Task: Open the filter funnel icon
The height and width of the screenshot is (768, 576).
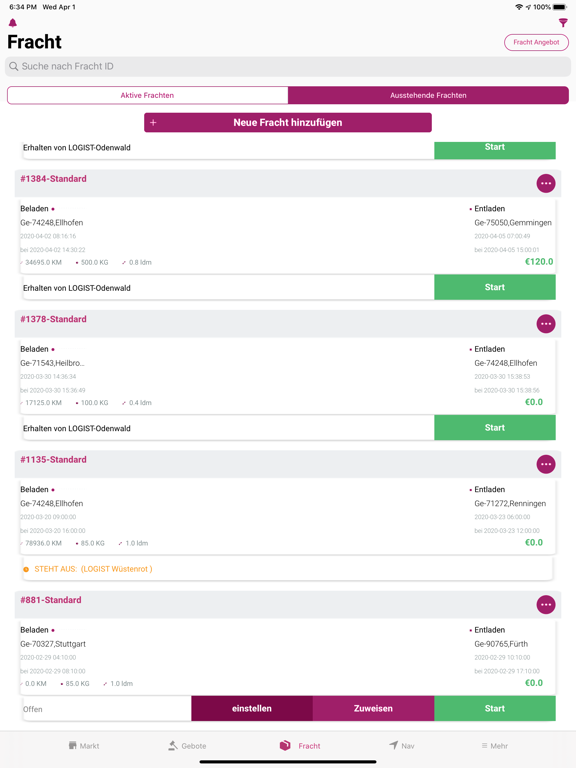Action: pyautogui.click(x=563, y=23)
